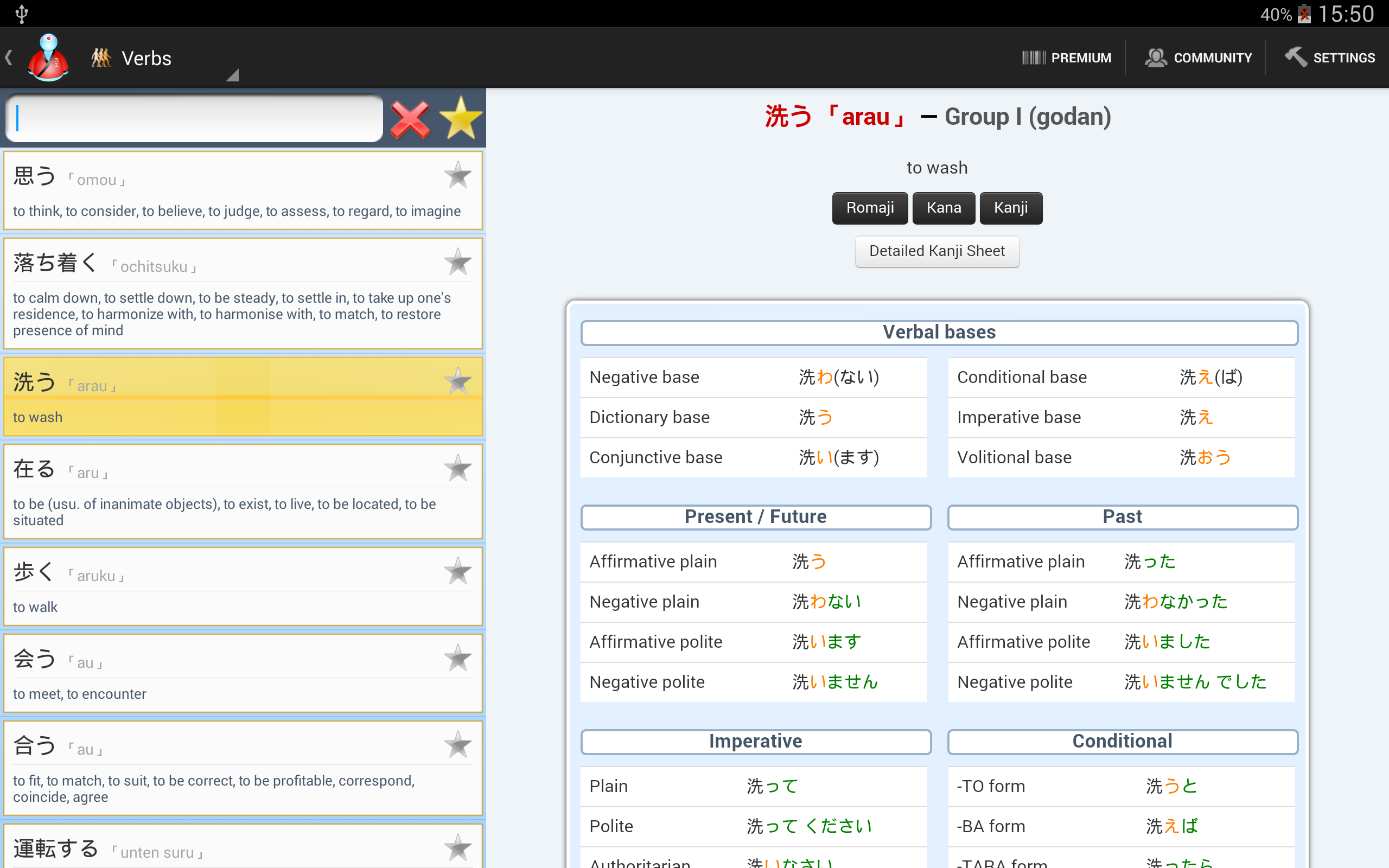Image resolution: width=1389 pixels, height=868 pixels.
Task: Tap the back chevron arrow
Action: 9,58
